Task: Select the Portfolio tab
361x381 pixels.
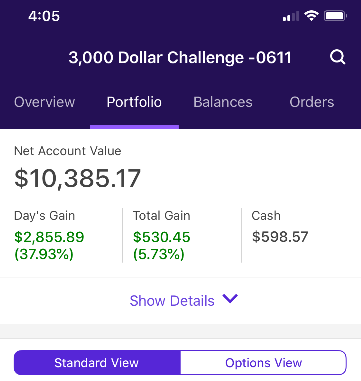Action: (134, 102)
